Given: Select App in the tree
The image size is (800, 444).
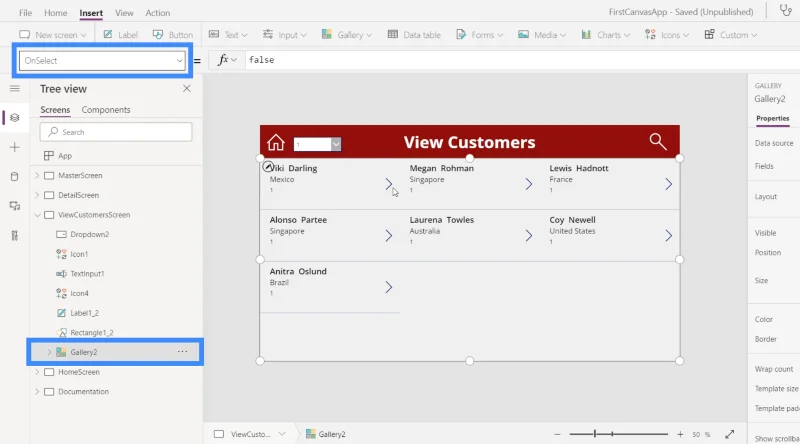Looking at the screenshot, I should click(65, 156).
